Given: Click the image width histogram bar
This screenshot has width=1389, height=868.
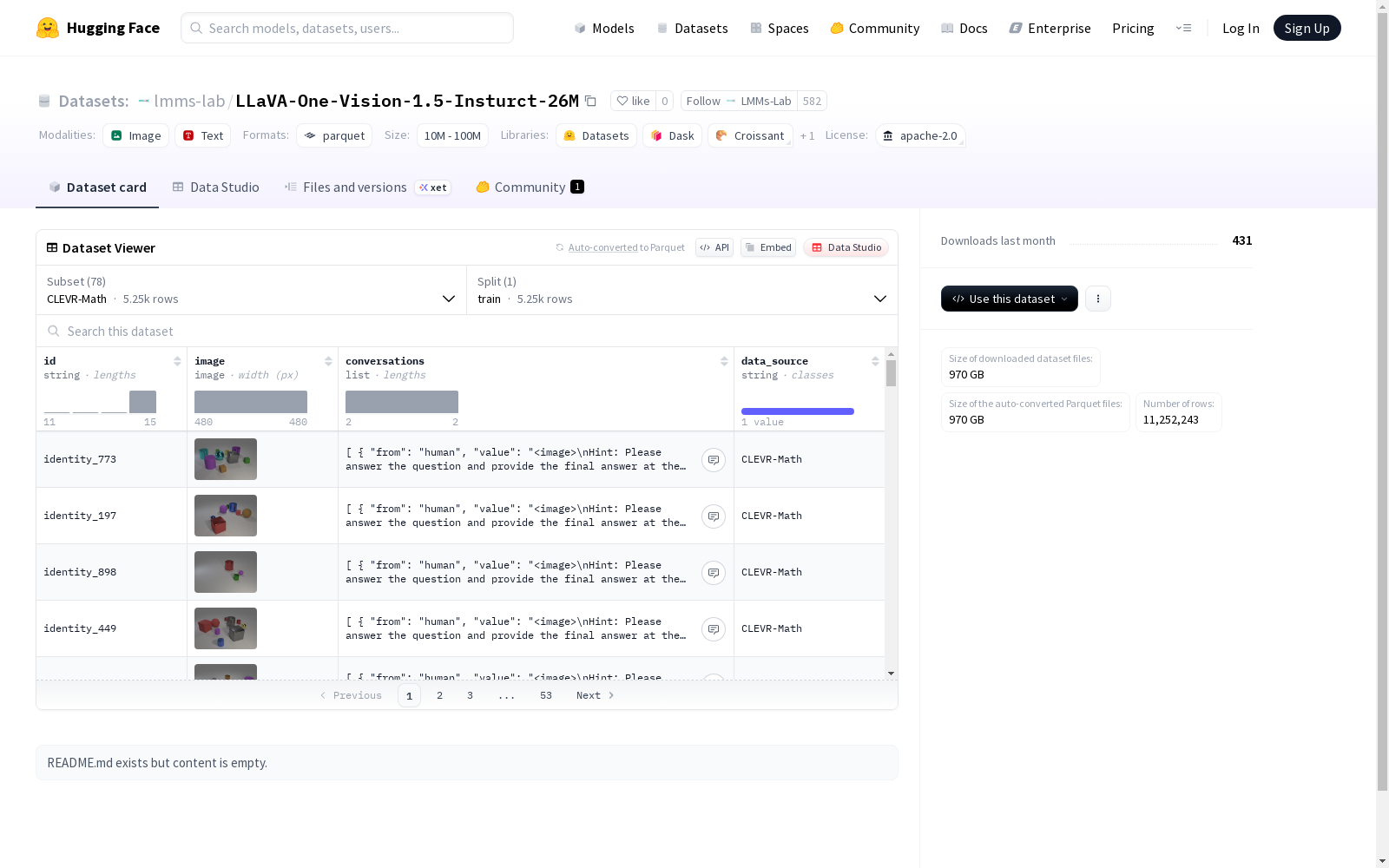Looking at the screenshot, I should 251,402.
